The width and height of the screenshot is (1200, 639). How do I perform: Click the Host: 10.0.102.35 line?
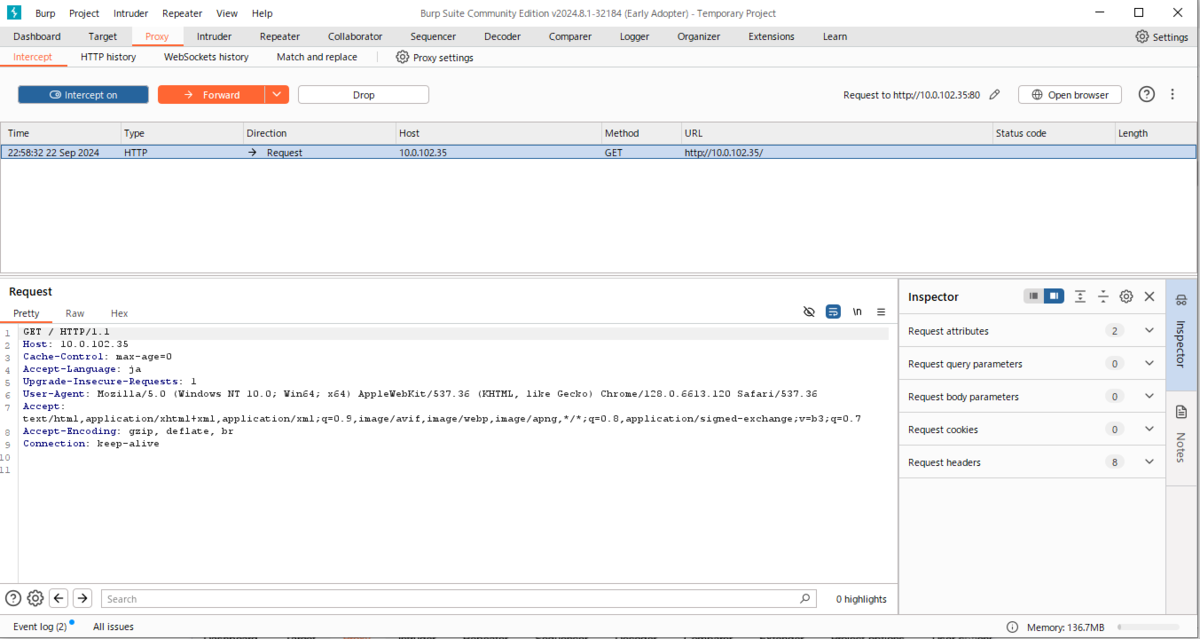pos(76,344)
